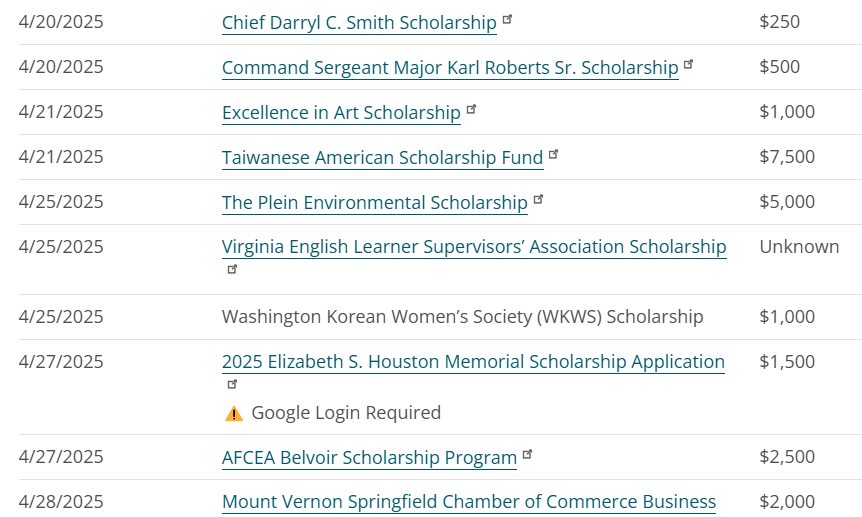Click external link icon after Plein Environmental Scholarship
Screen dimensions: 862x517
(x=538, y=200)
